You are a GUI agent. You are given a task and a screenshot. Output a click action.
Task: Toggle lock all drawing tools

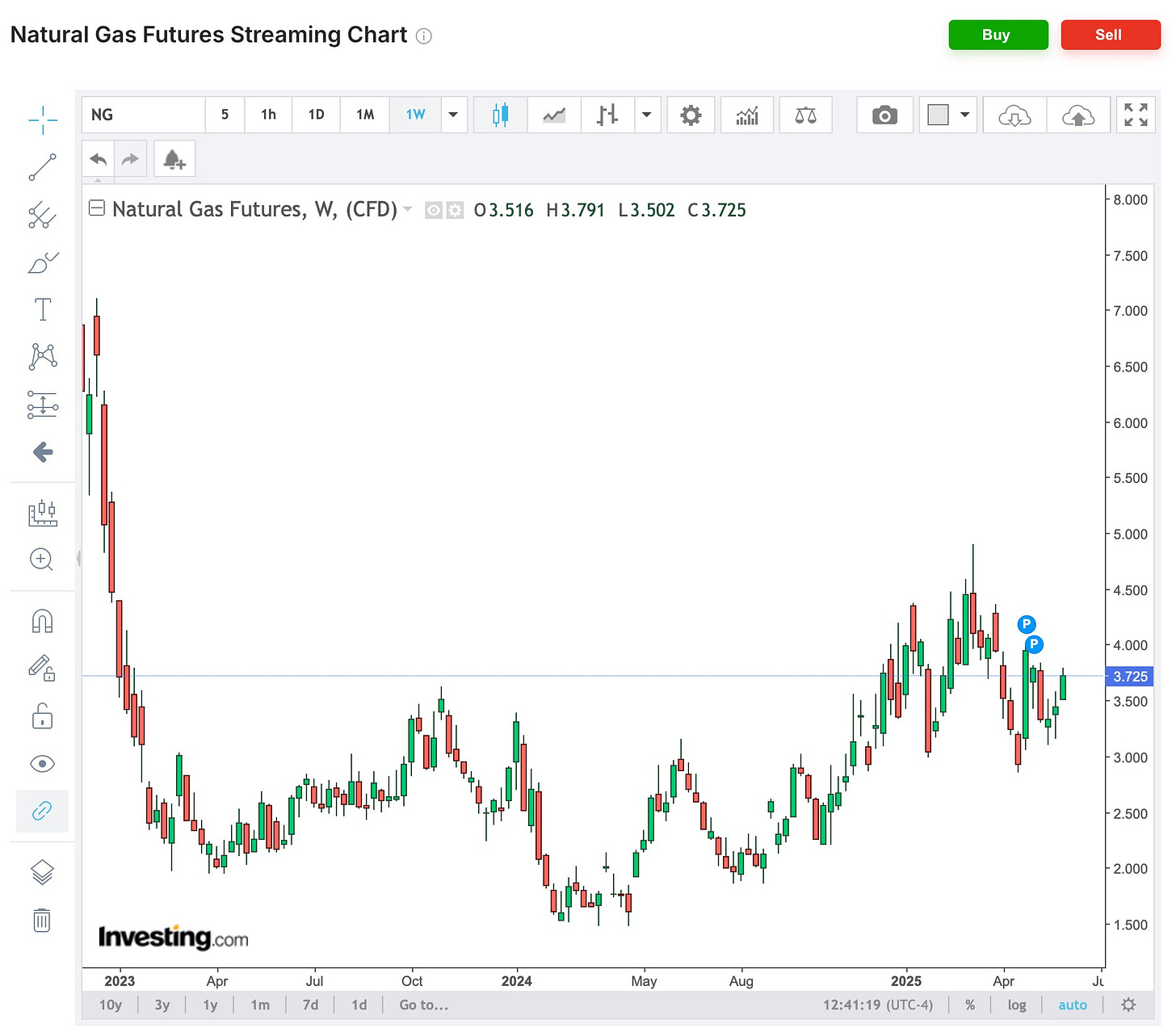pos(42,715)
